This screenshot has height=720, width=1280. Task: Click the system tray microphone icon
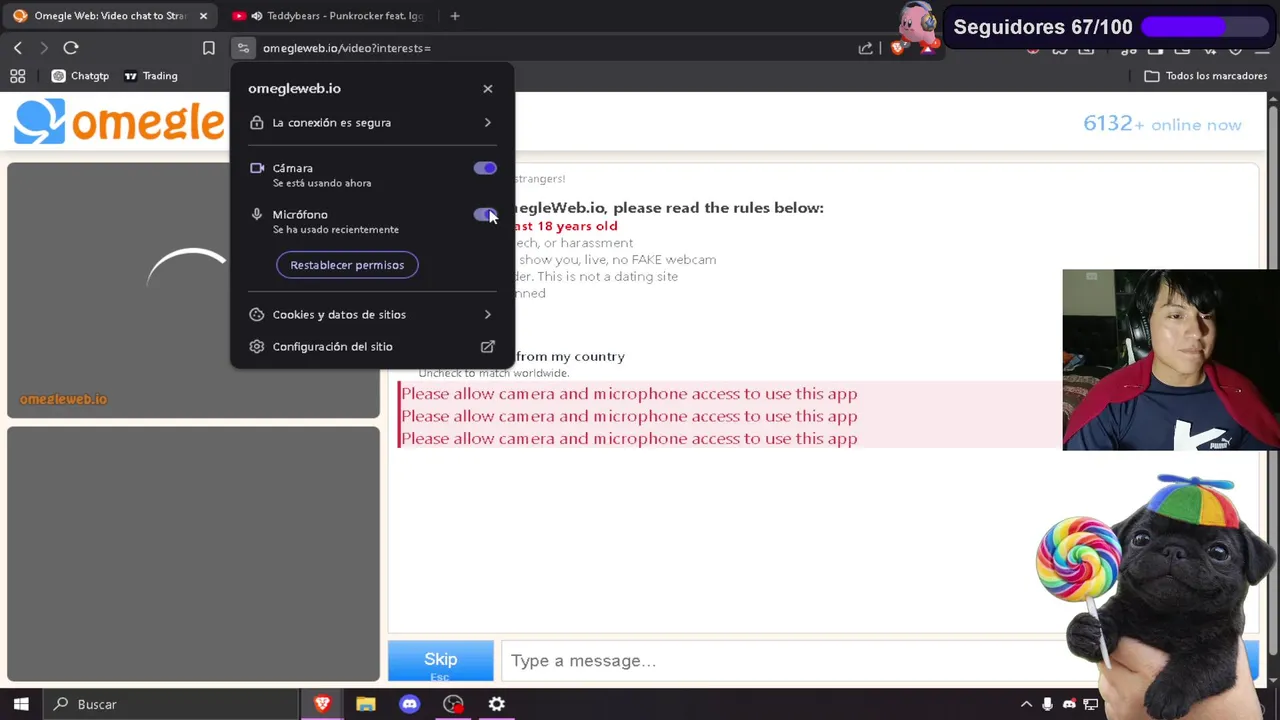tap(1047, 704)
